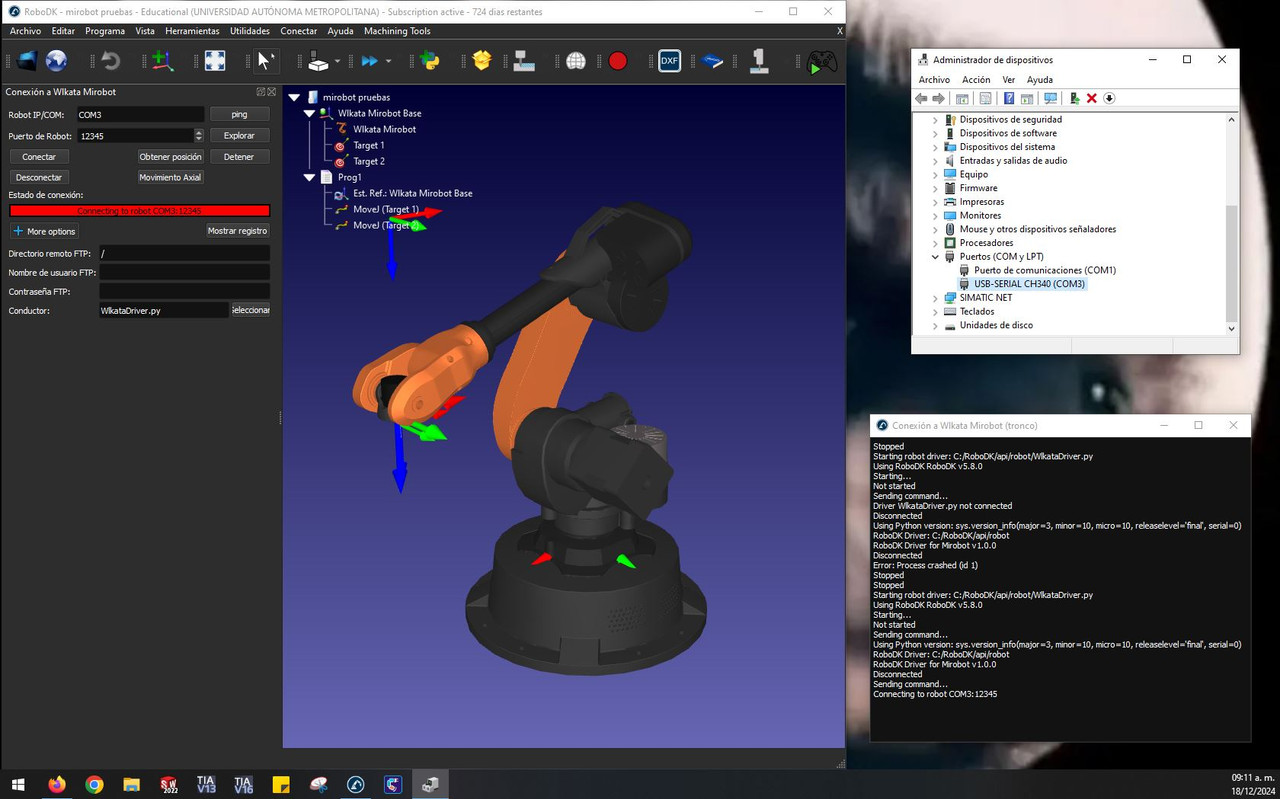Float the Conexión a Wlkata Mirobot panel
The width and height of the screenshot is (1280, 799).
tap(261, 92)
